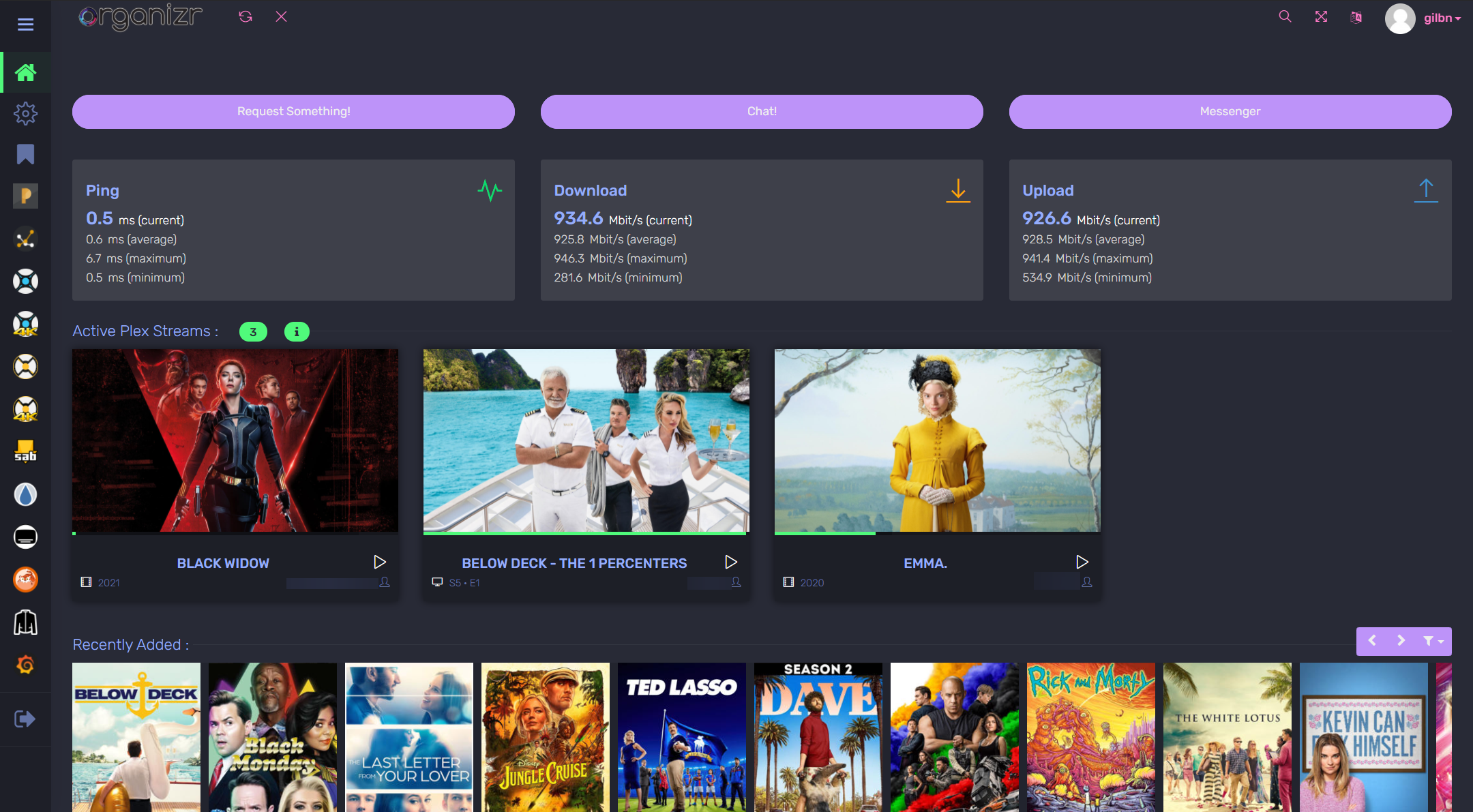1473x812 pixels.
Task: Open the Chat! button
Action: [762, 112]
